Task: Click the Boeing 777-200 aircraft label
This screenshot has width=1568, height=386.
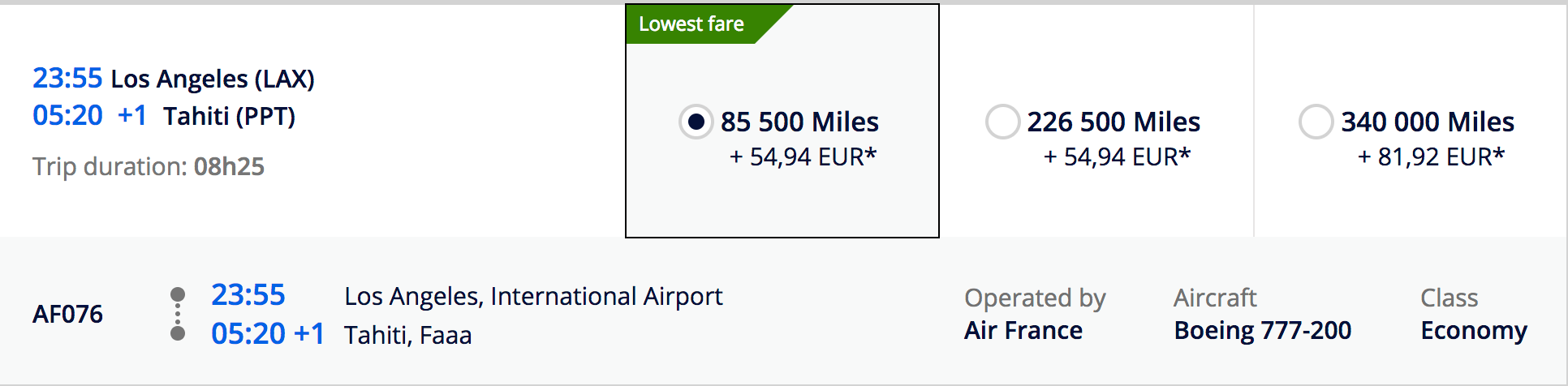Action: coord(1263,330)
